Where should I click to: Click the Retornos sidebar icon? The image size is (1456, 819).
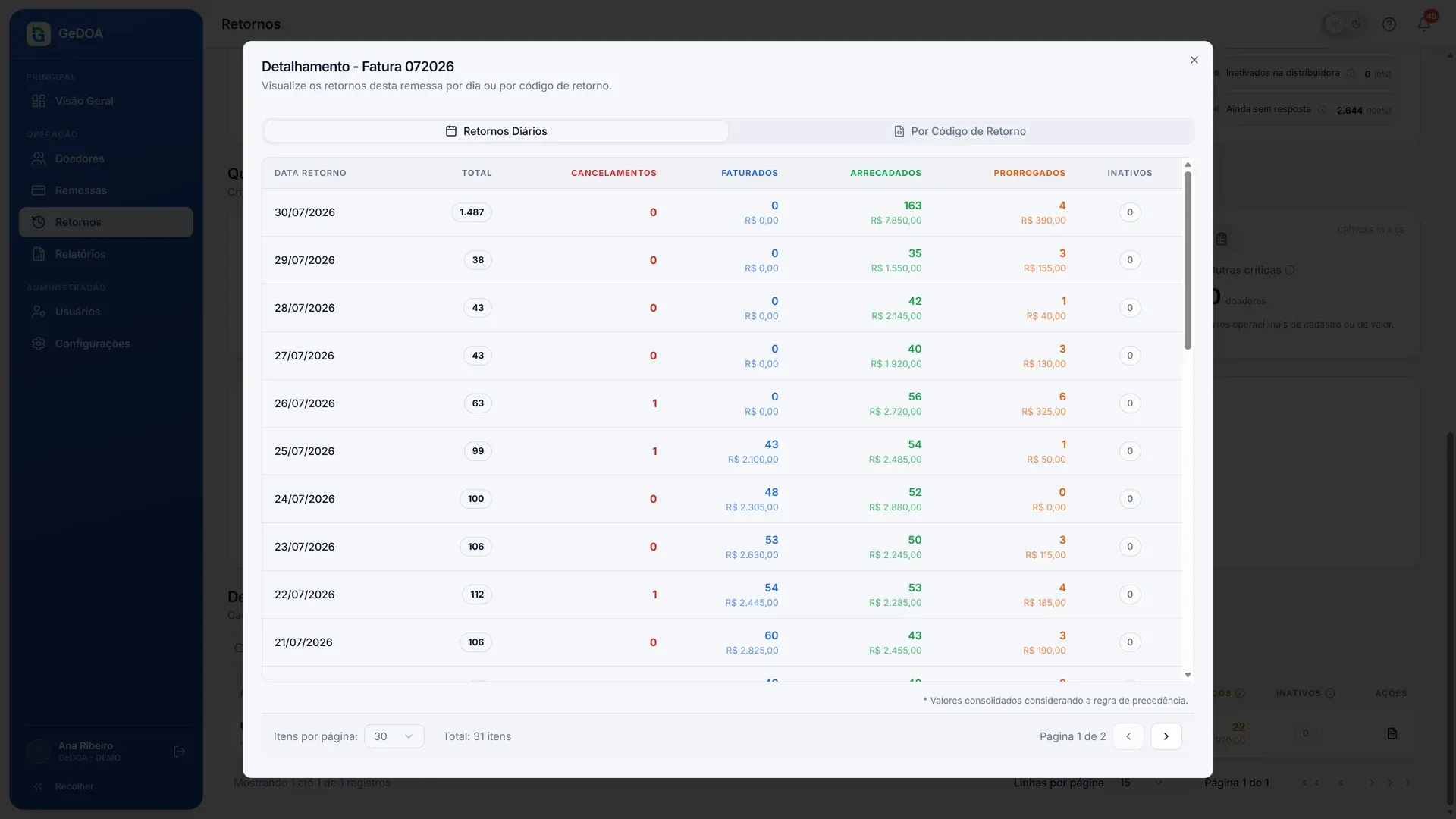coord(39,222)
